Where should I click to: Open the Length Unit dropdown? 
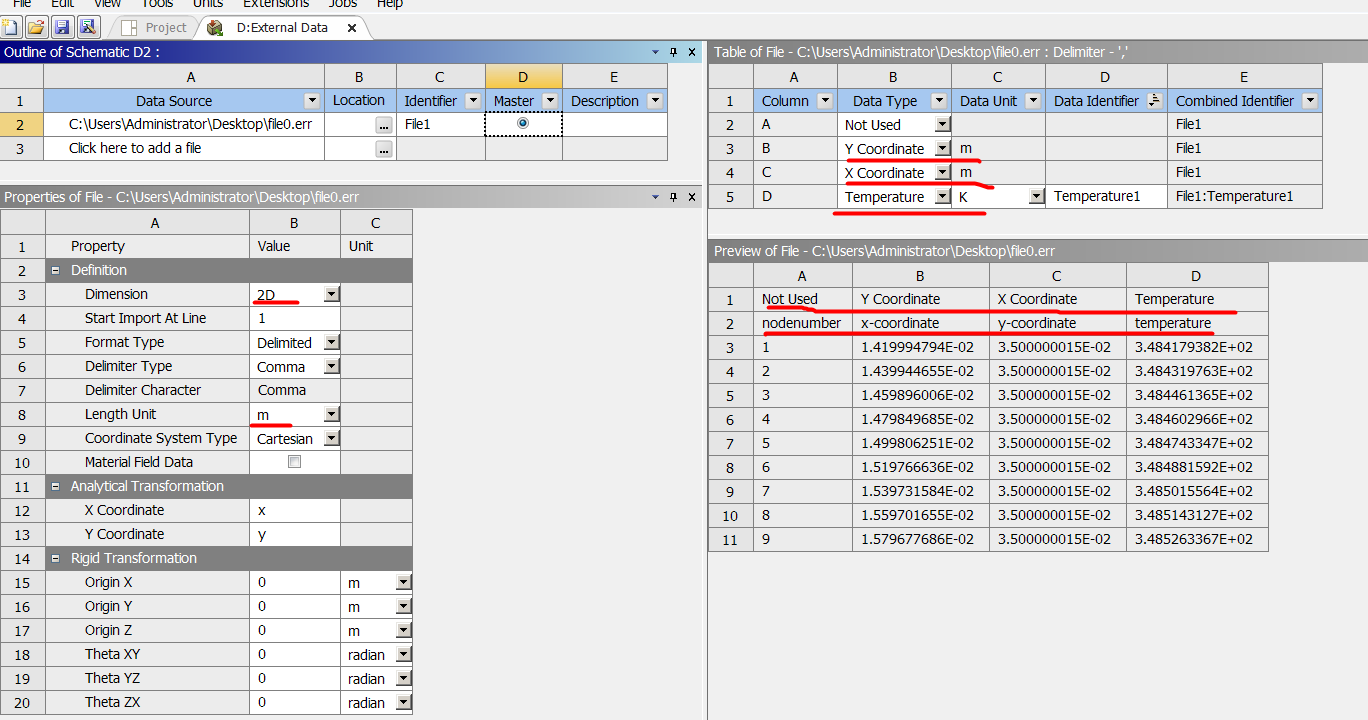tap(332, 414)
